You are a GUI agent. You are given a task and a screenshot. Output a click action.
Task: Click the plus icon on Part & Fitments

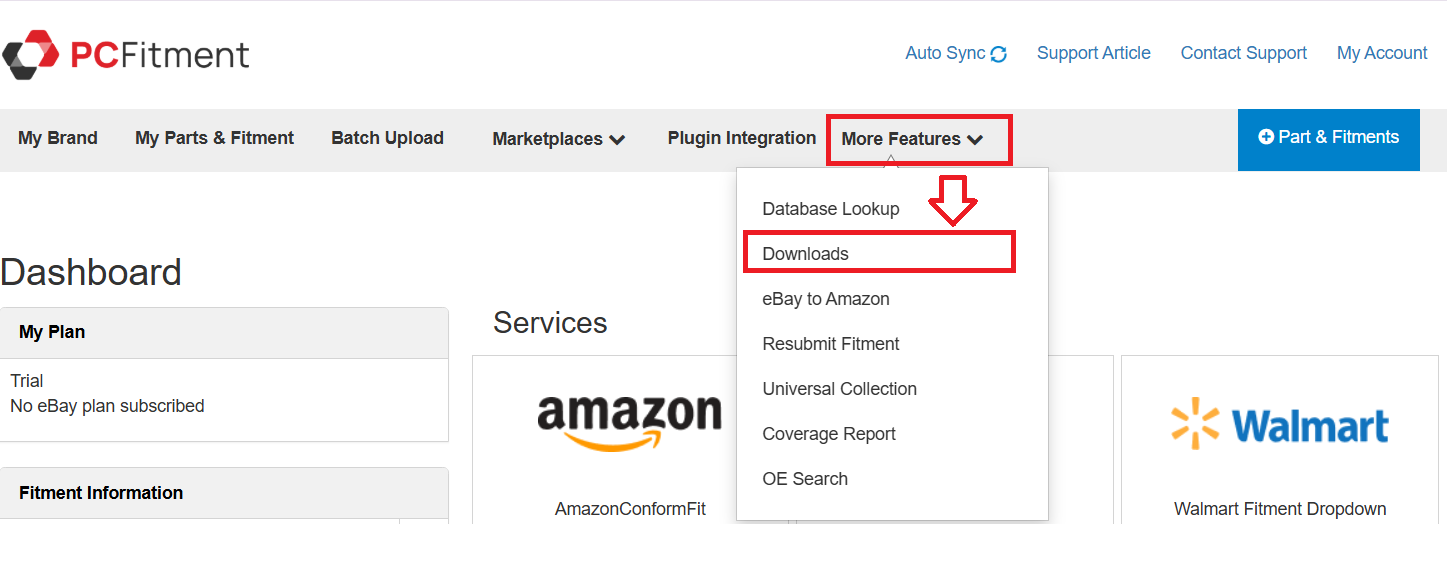[1266, 137]
